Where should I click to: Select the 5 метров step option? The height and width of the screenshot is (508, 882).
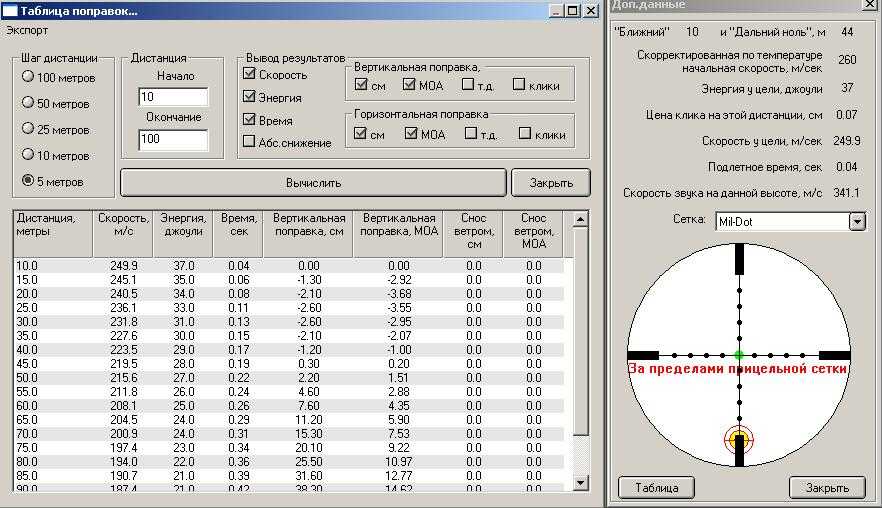pyautogui.click(x=52, y=181)
